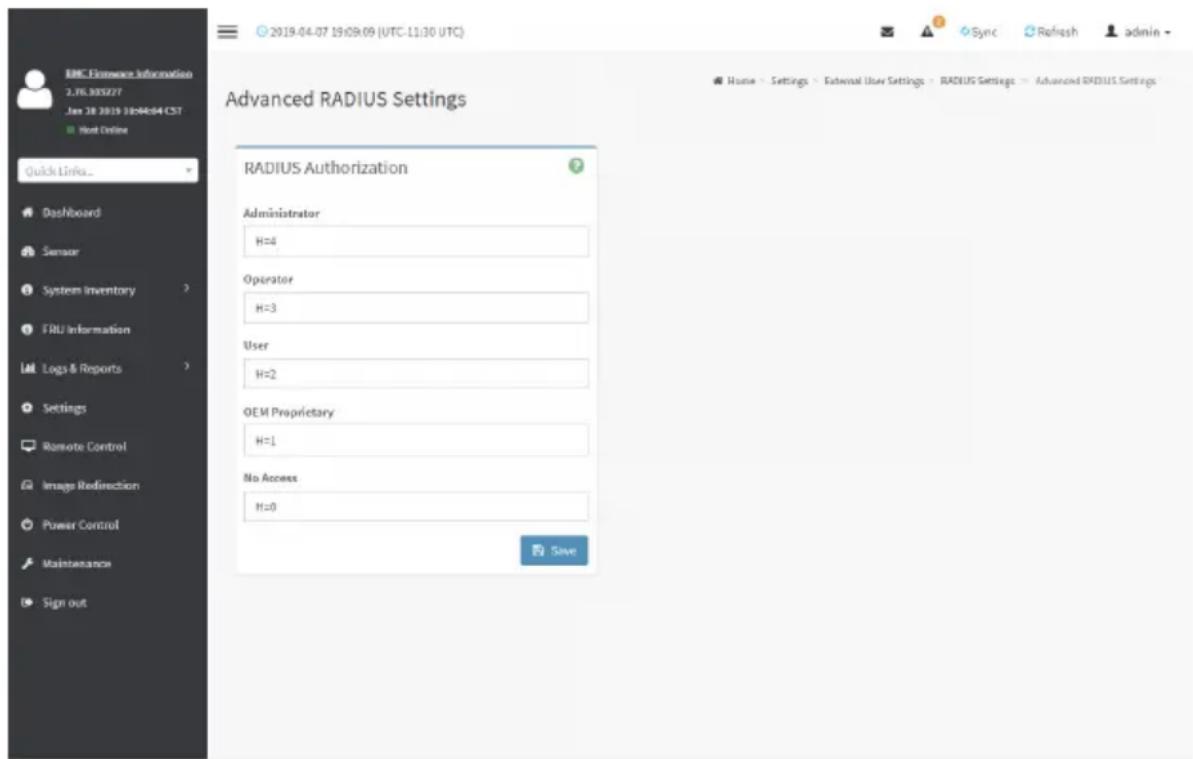This screenshot has height=759, width=1193.
Task: Click the Sign out arrow icon
Action: [x=27, y=602]
